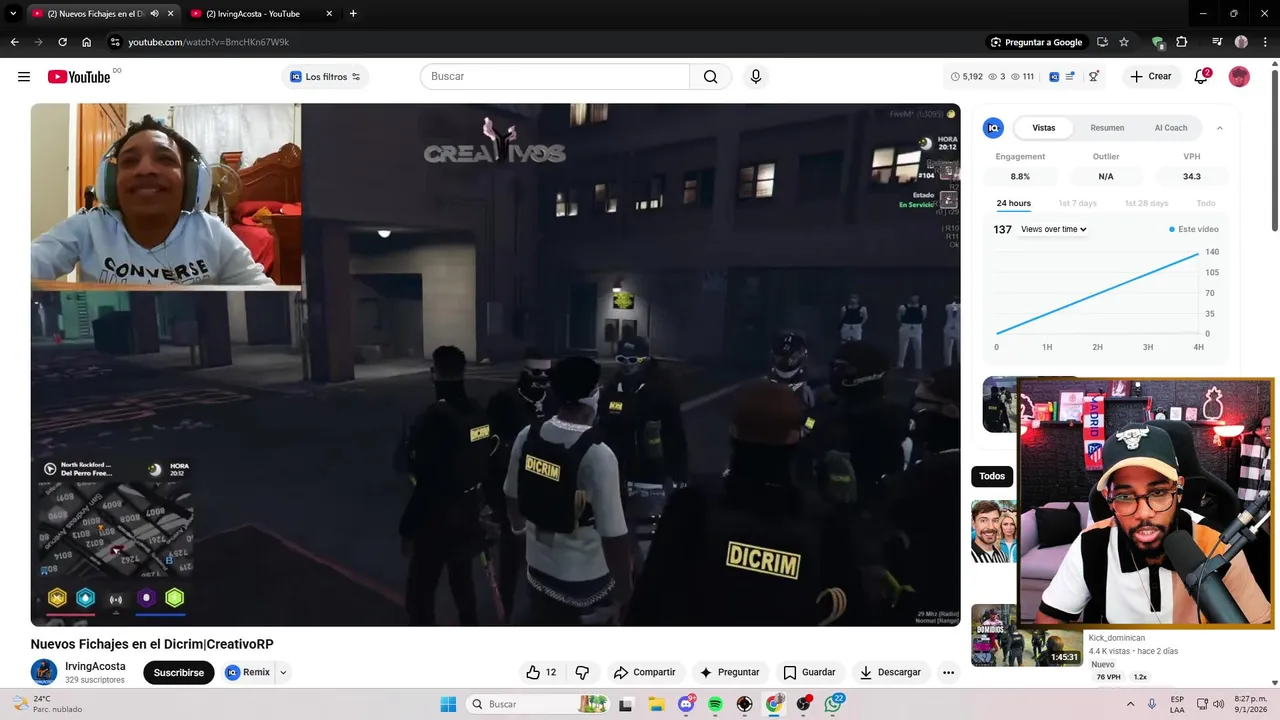Switch to 1st 7 days range
Viewport: 1280px width, 720px height.
pyautogui.click(x=1077, y=203)
